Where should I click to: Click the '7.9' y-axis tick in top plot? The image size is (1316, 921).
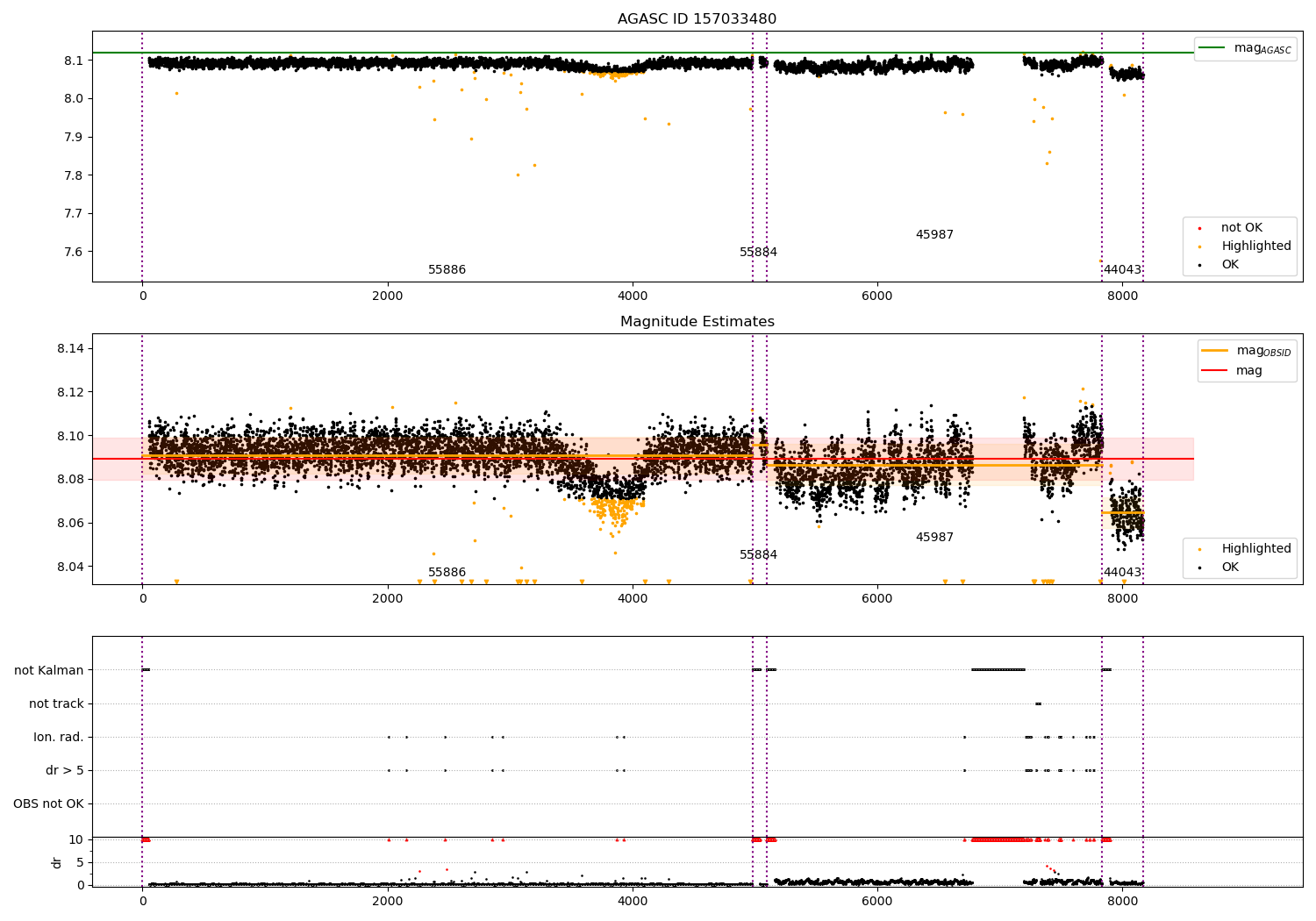(74, 138)
